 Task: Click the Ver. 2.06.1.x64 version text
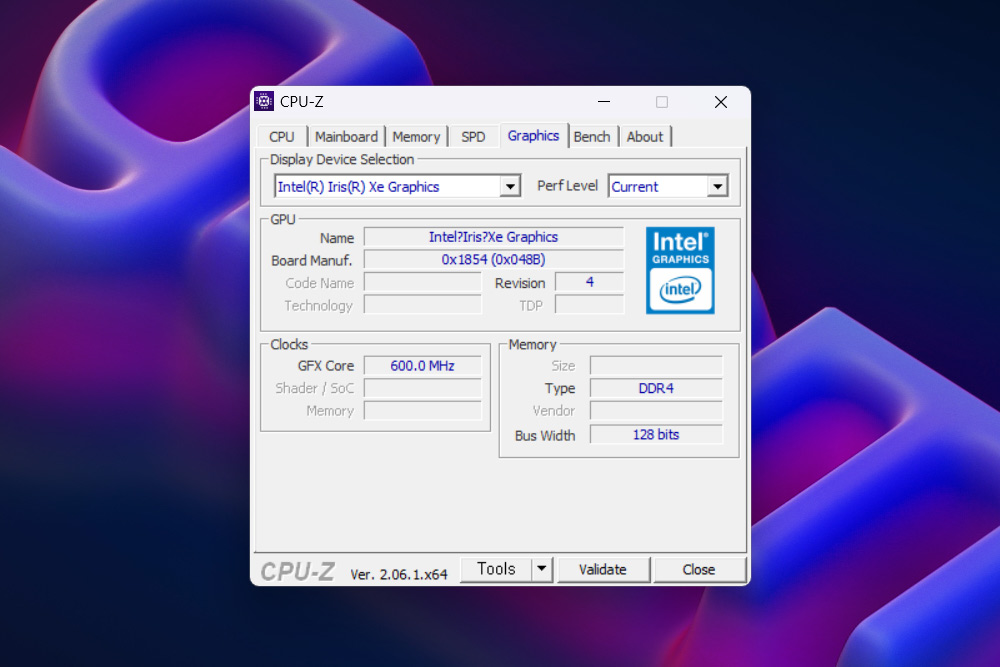399,574
